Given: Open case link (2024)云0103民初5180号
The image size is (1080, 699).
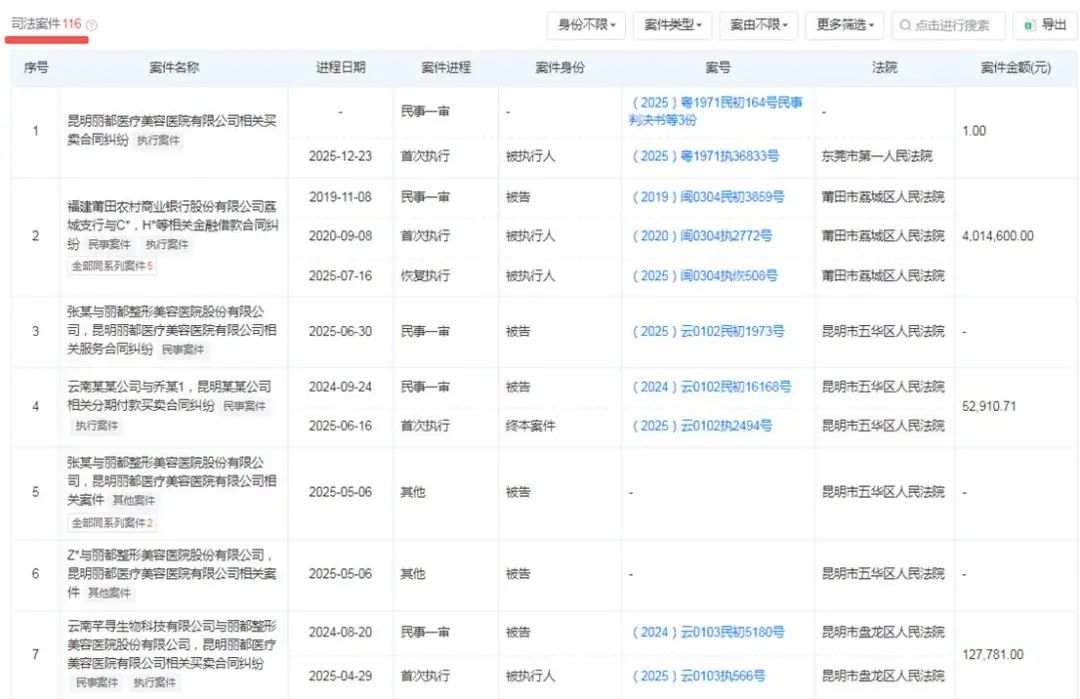Looking at the screenshot, I should click(708, 632).
